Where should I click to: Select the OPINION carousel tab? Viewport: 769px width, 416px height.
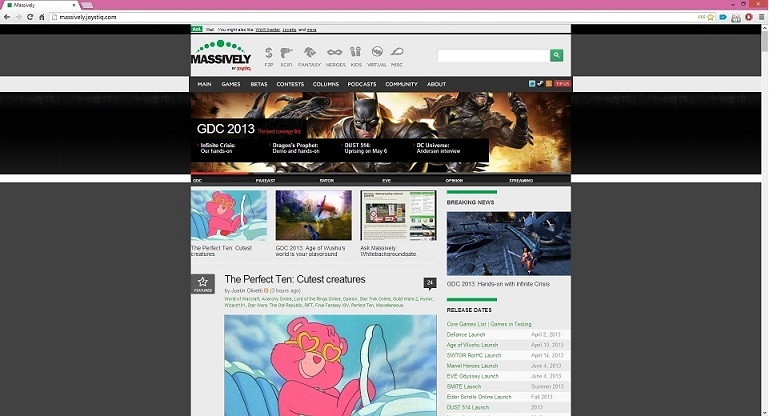[454, 181]
